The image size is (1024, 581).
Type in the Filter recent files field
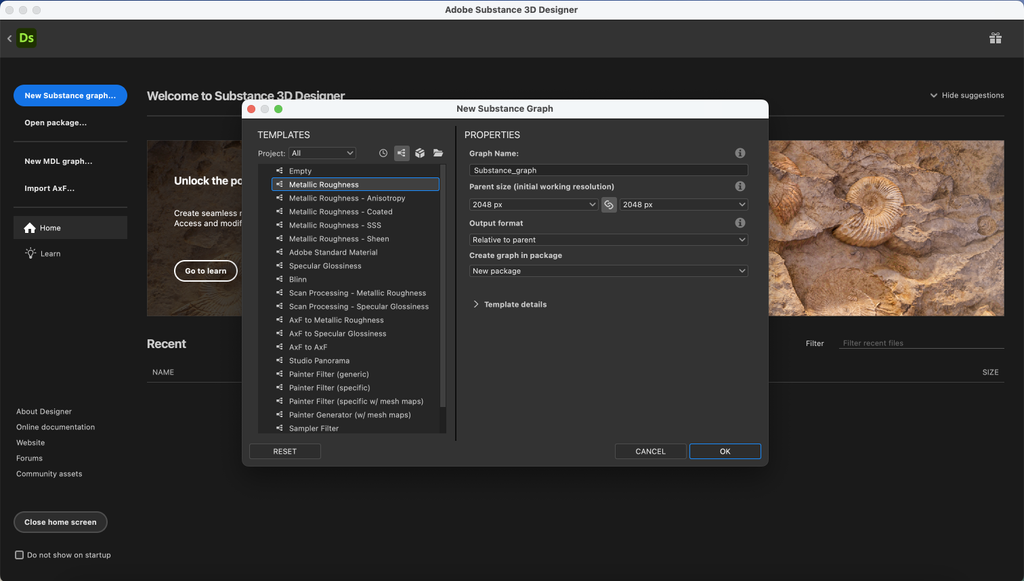coord(920,342)
